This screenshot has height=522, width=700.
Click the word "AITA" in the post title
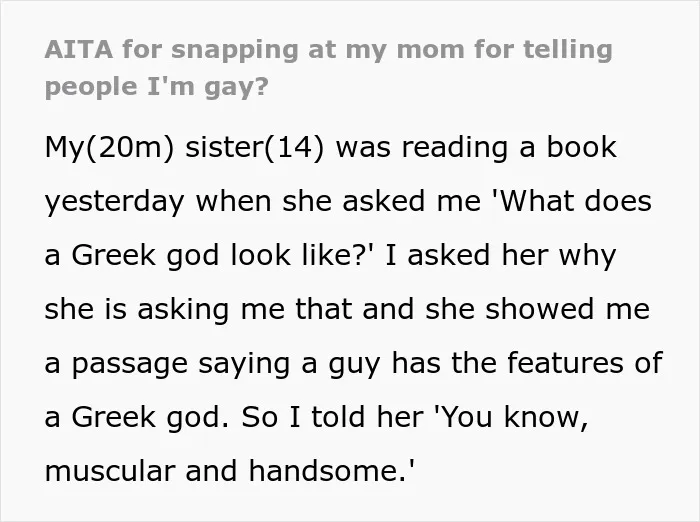click(x=79, y=49)
